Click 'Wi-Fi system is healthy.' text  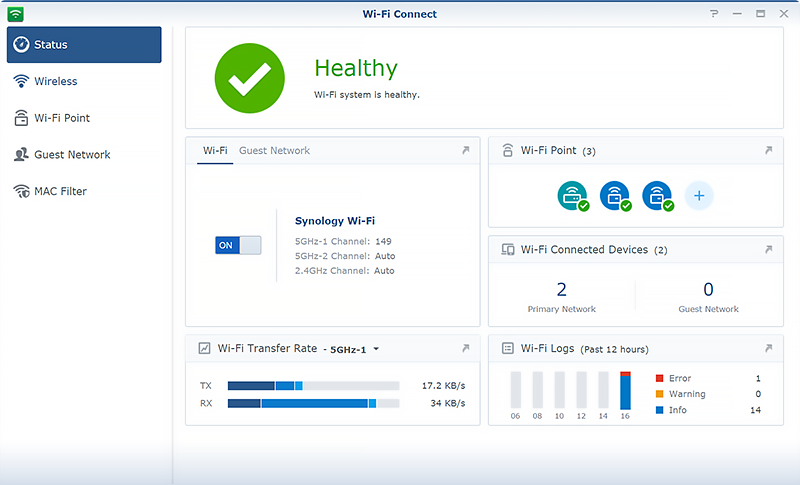[x=367, y=95]
